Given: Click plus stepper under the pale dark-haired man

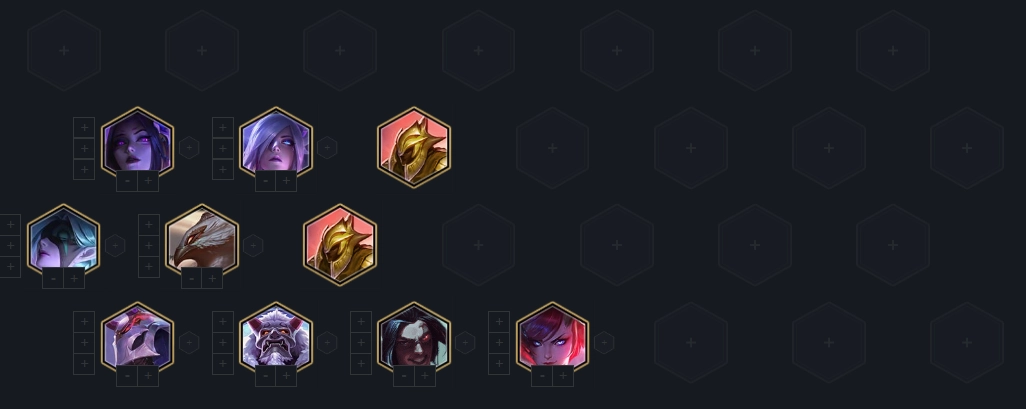Looking at the screenshot, I should (425, 376).
